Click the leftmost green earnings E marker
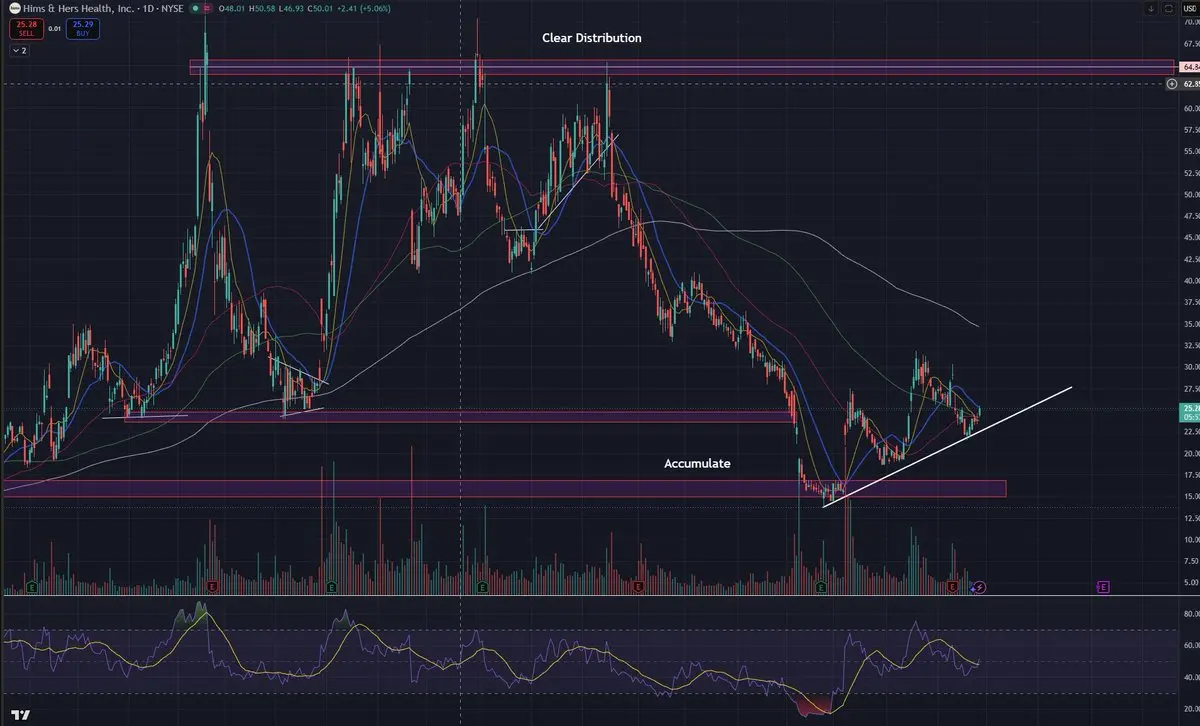 (32, 586)
